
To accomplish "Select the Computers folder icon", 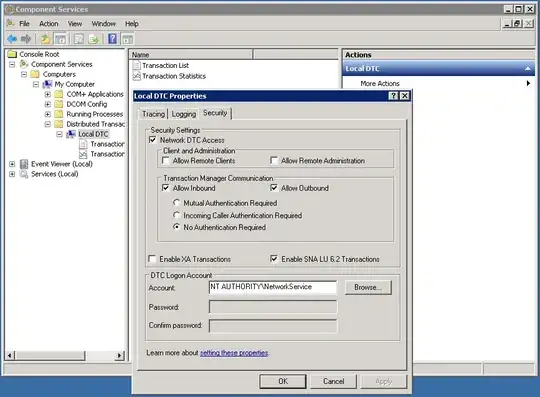I will pyautogui.click(x=35, y=74).
